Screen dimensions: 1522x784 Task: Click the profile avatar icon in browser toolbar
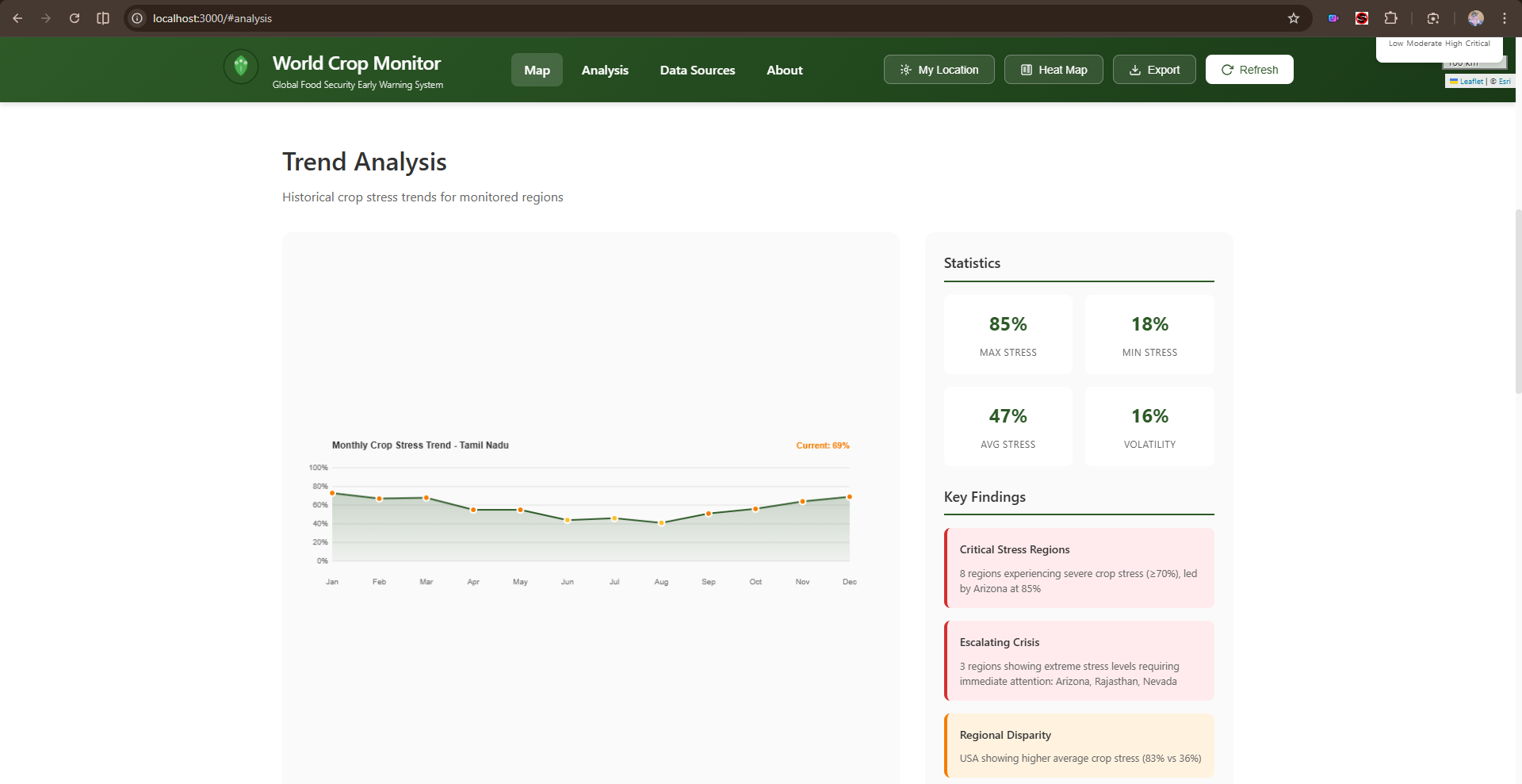pos(1476,18)
